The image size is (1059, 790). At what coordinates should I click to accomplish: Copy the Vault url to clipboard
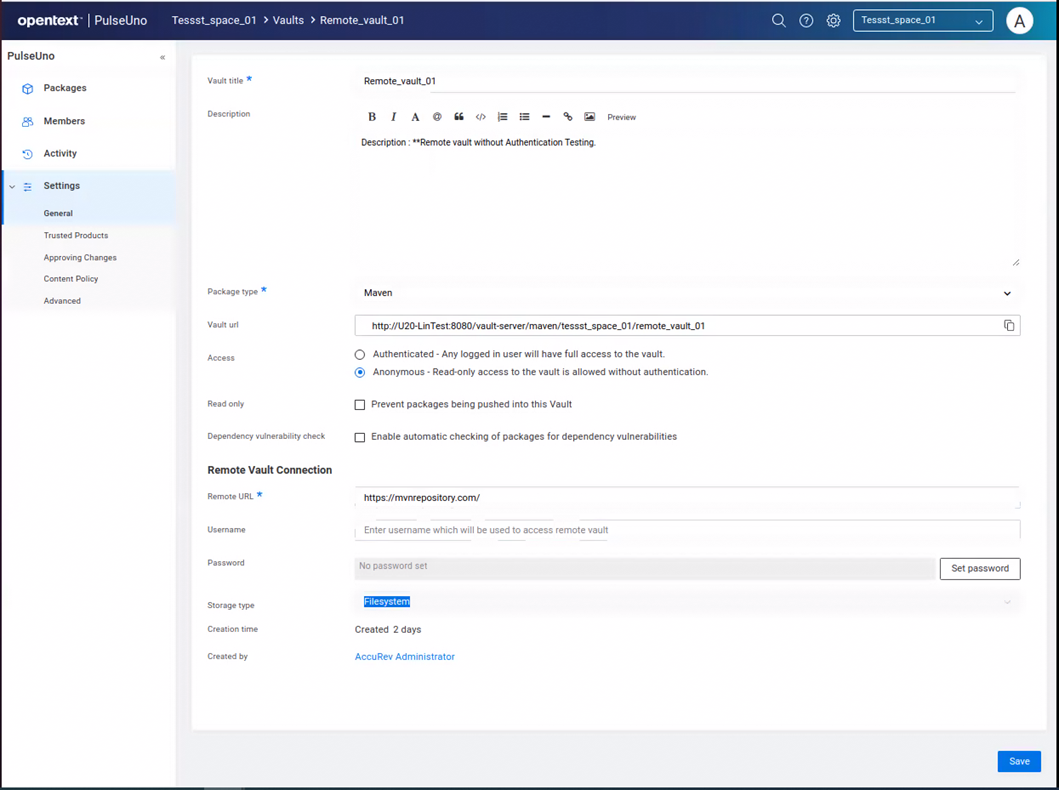[1009, 326]
